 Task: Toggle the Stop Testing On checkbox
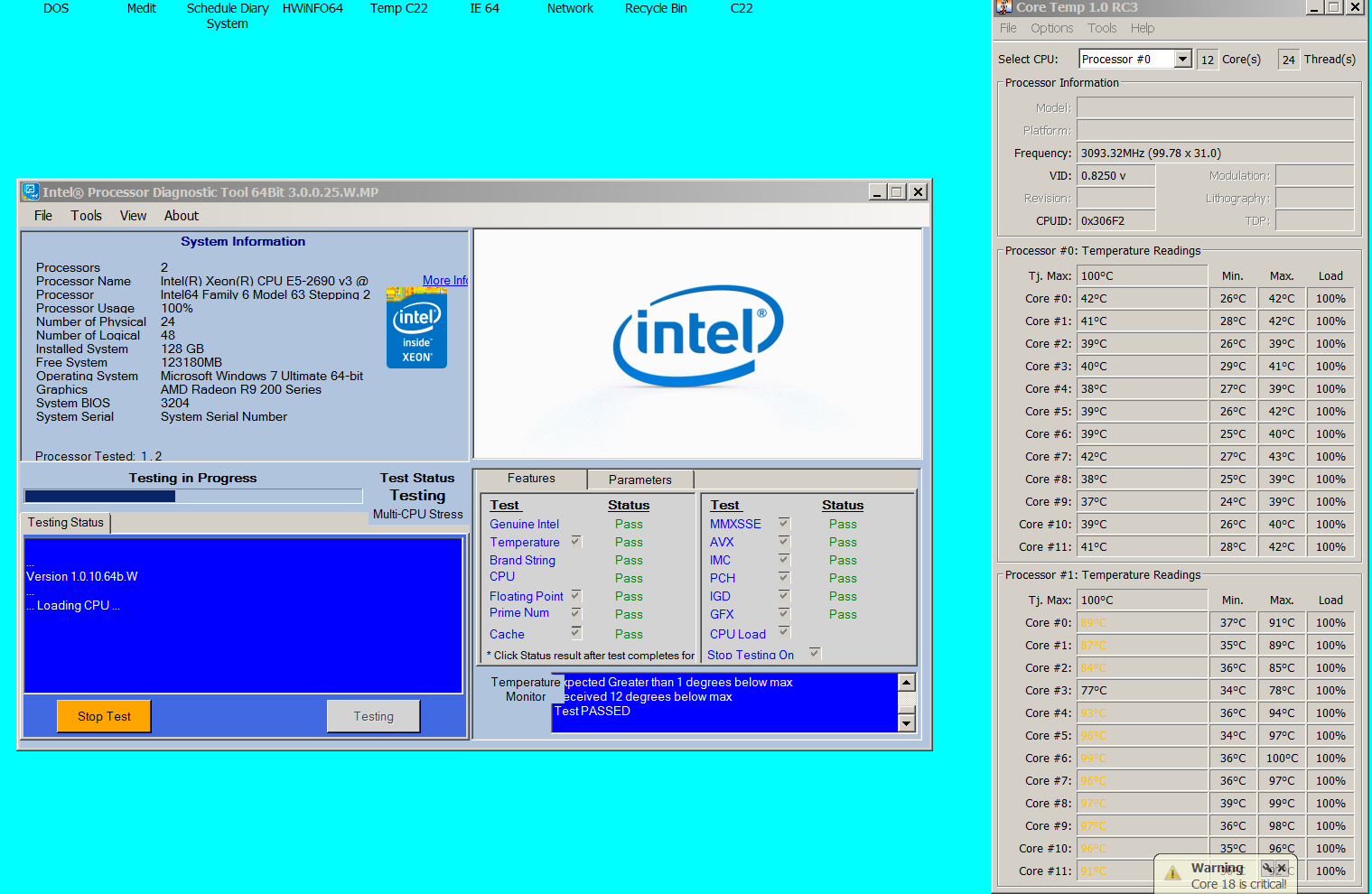(815, 654)
